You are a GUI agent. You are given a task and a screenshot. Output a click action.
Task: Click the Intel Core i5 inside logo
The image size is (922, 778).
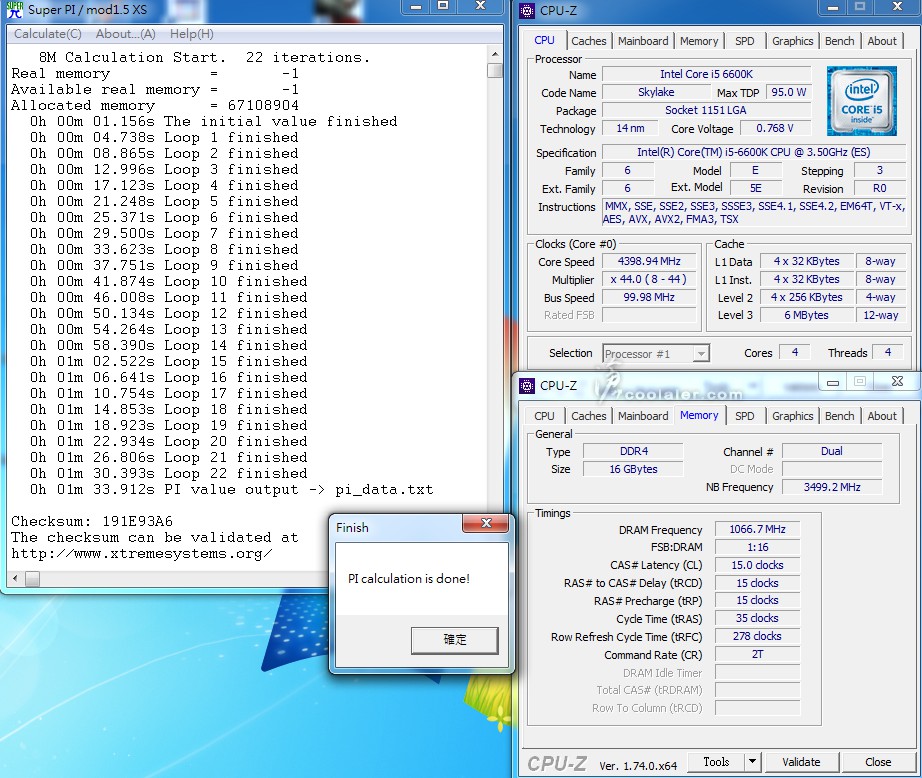click(x=861, y=101)
